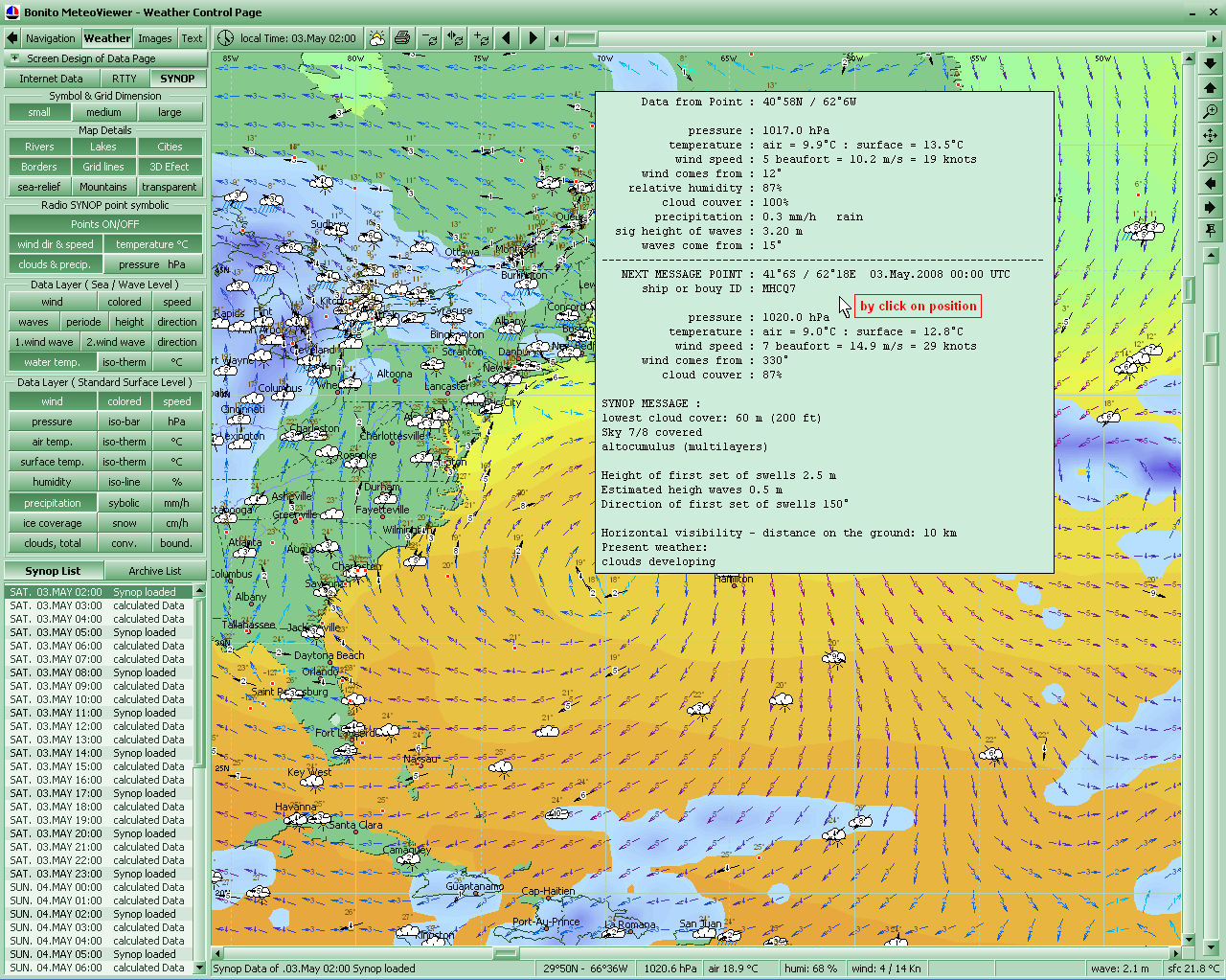Toggle the Rivers map detail
The image size is (1226, 980).
point(39,147)
